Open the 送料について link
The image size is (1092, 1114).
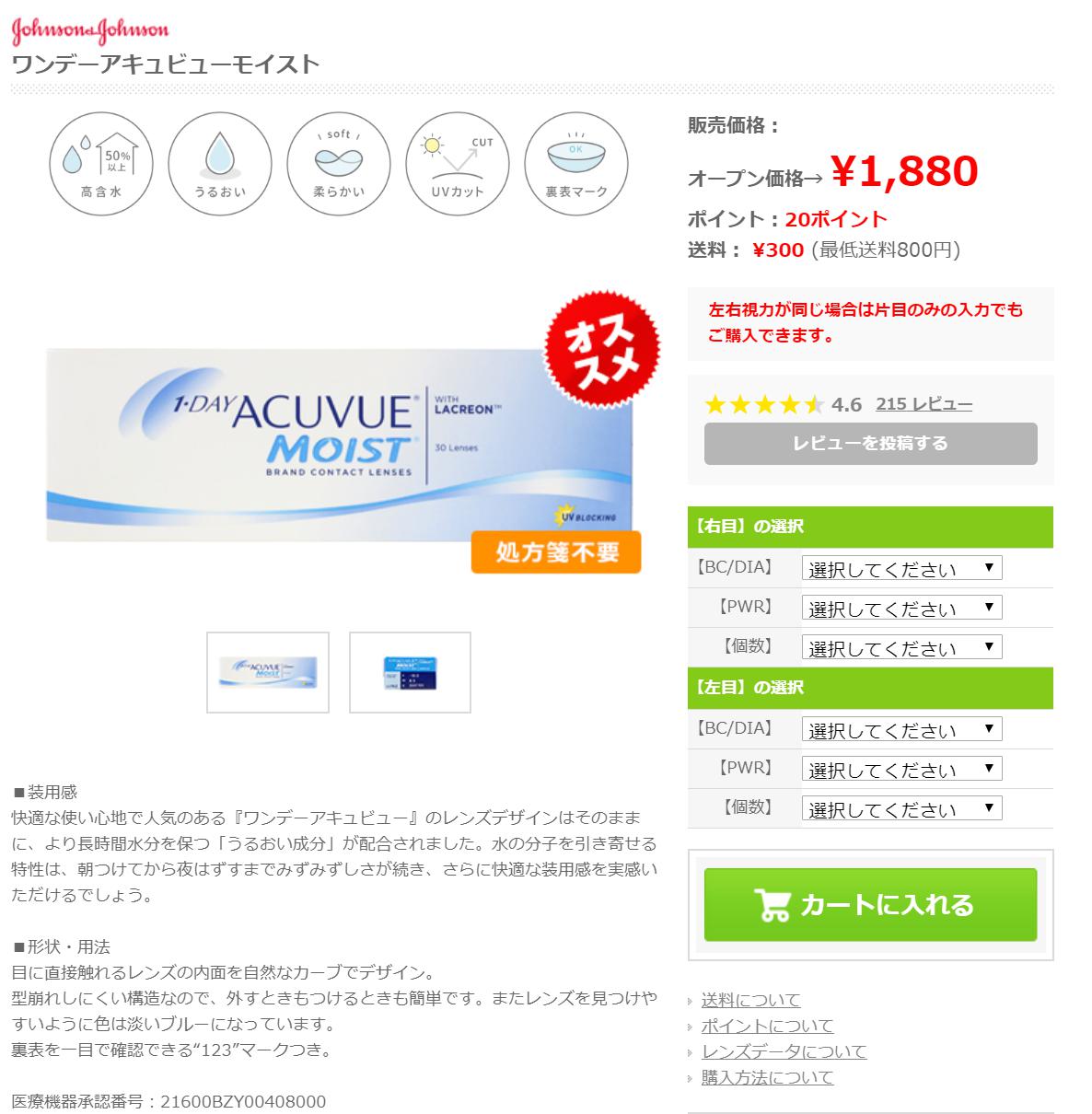[x=750, y=1000]
